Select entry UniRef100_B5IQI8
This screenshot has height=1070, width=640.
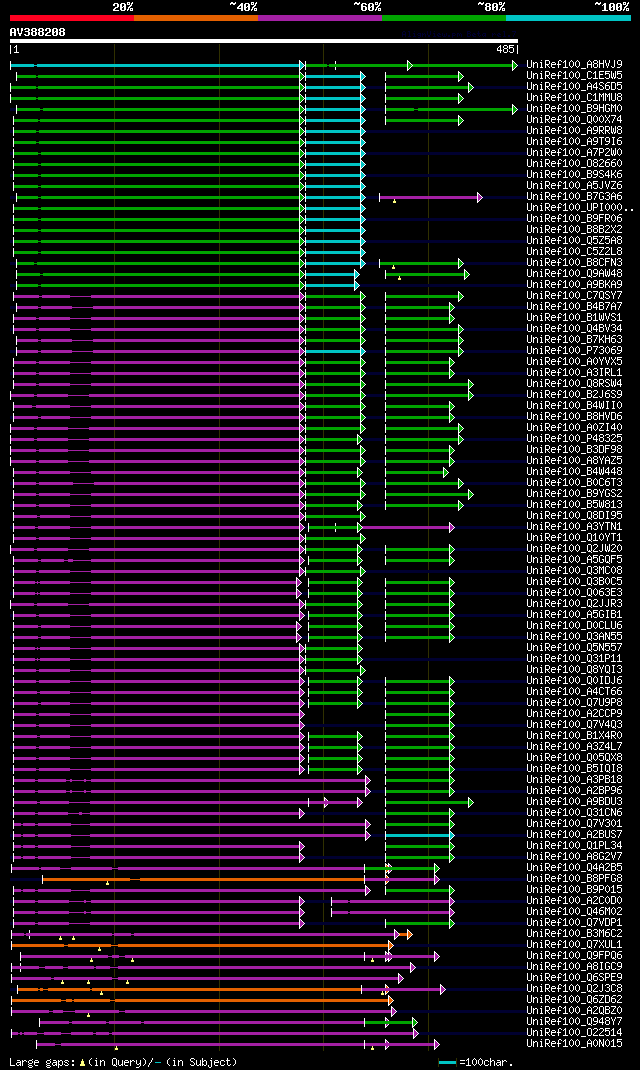coord(574,768)
